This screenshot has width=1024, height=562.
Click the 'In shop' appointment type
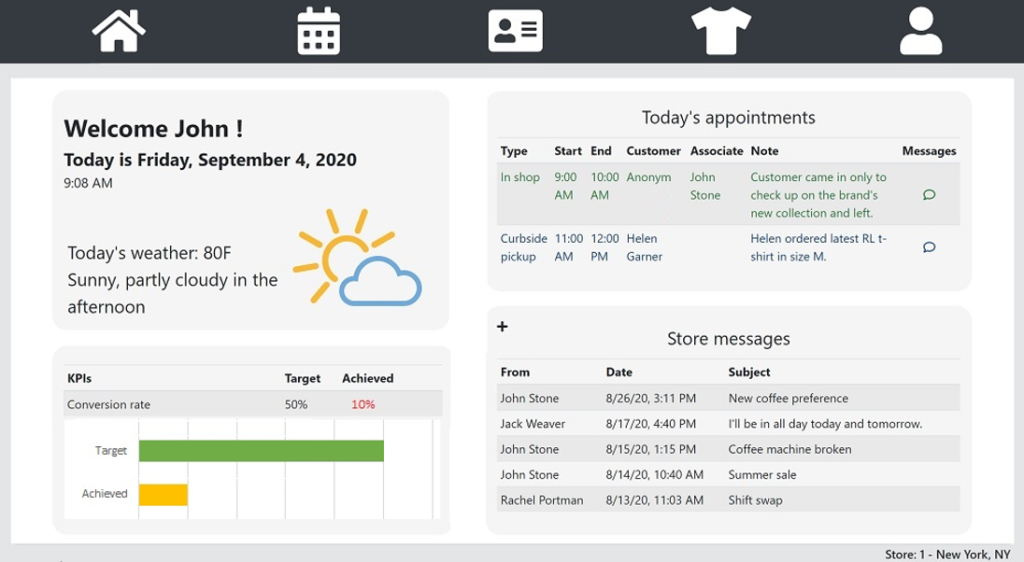pos(520,177)
